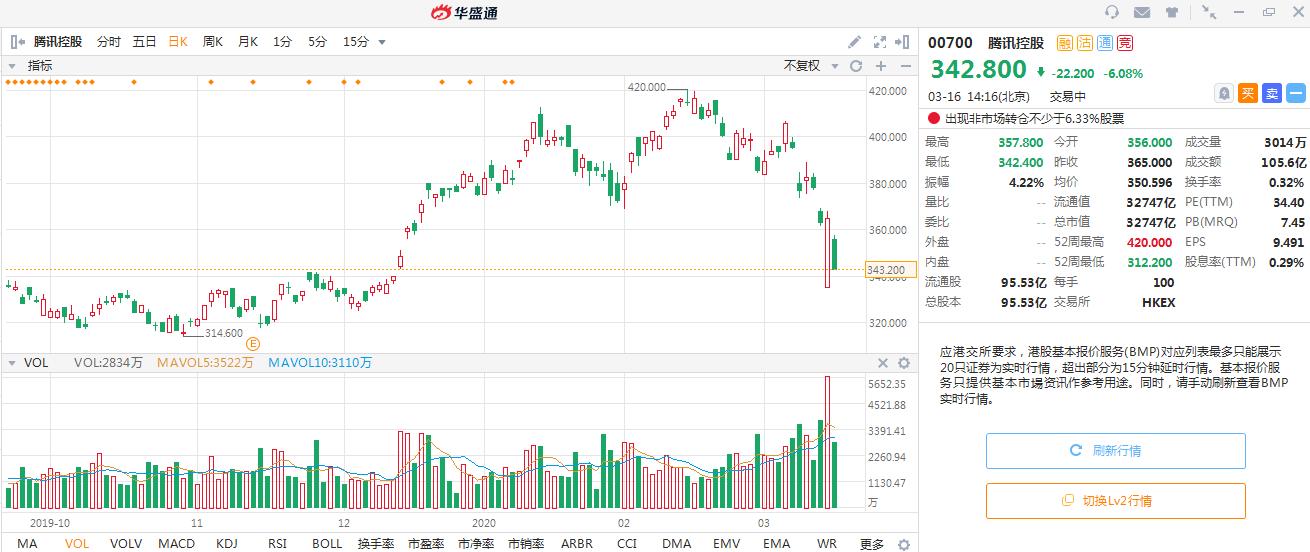Click the pencil drawing tool icon
1310x552 pixels.
click(854, 42)
